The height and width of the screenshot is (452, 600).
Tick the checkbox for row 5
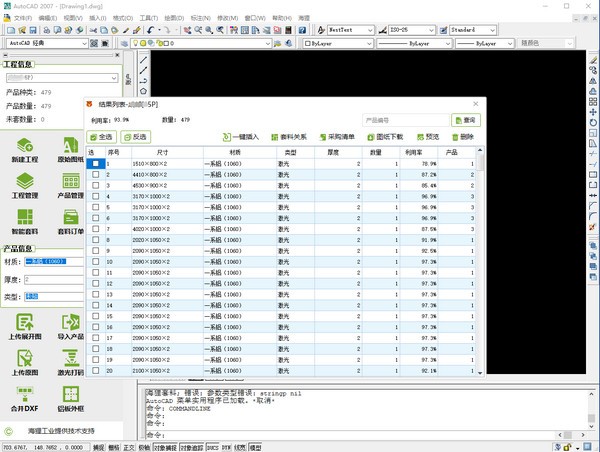coord(96,207)
